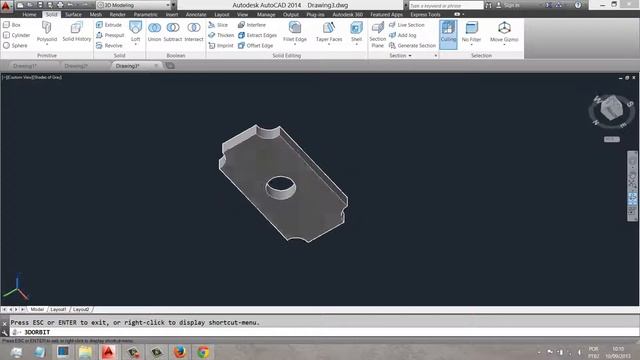
Task: Click the Imprint tool
Action: tap(221, 45)
